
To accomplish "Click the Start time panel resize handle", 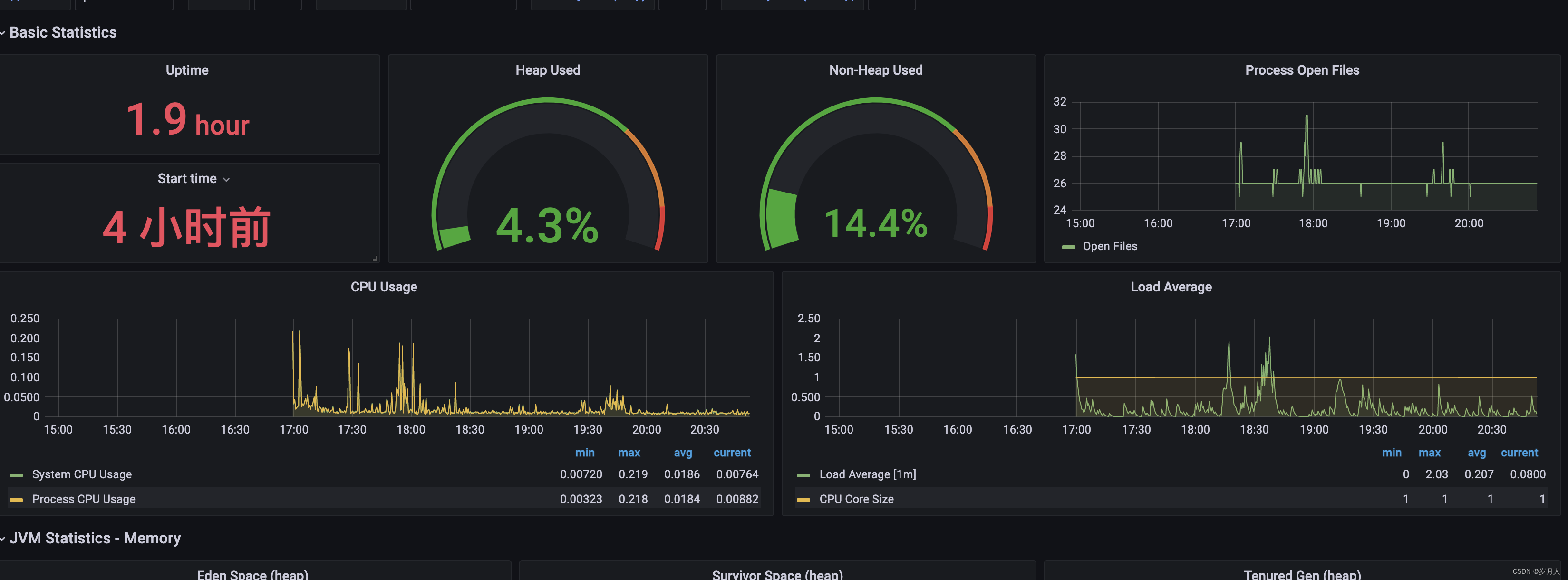I will click(375, 259).
